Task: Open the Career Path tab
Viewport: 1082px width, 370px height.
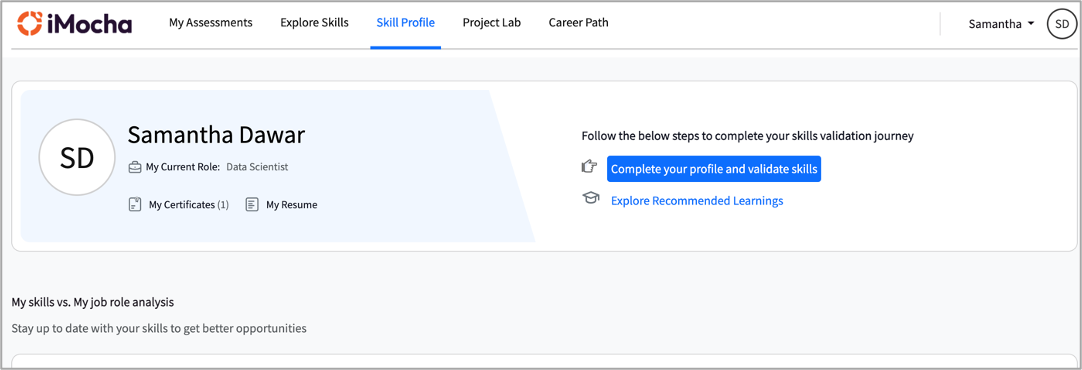Action: tap(578, 23)
